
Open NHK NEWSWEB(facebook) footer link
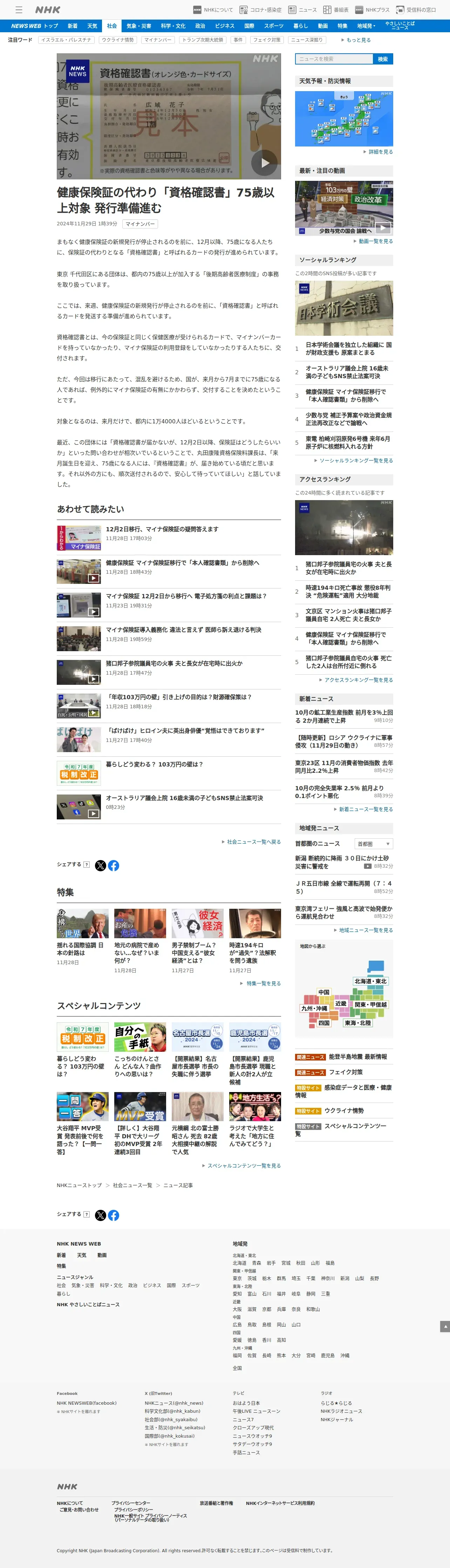coord(87,1403)
